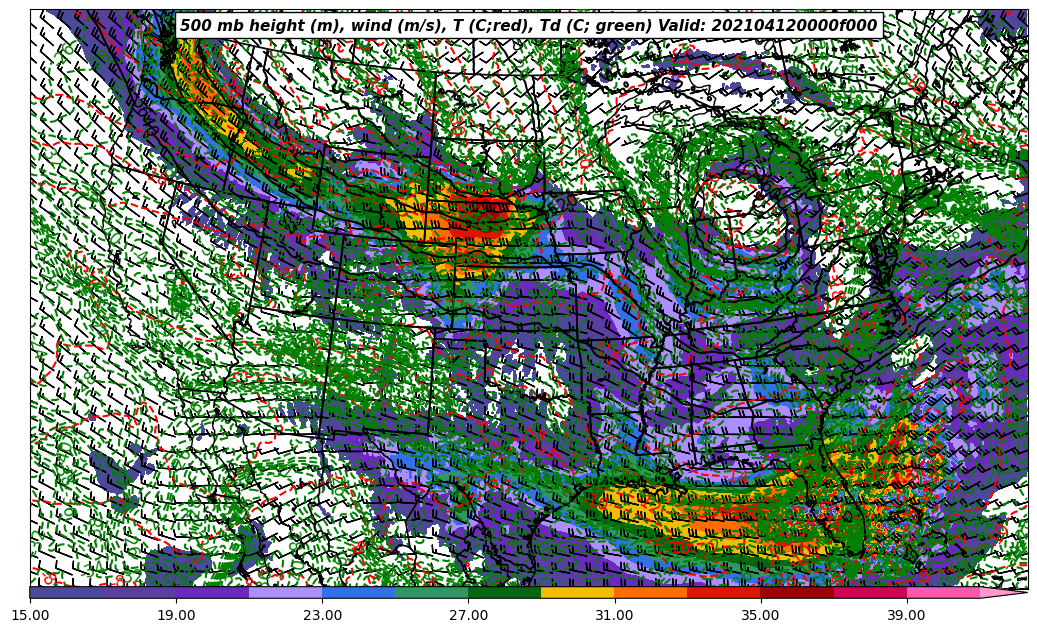Pick the bright purple colorbar segment after 19.00

[212, 592]
